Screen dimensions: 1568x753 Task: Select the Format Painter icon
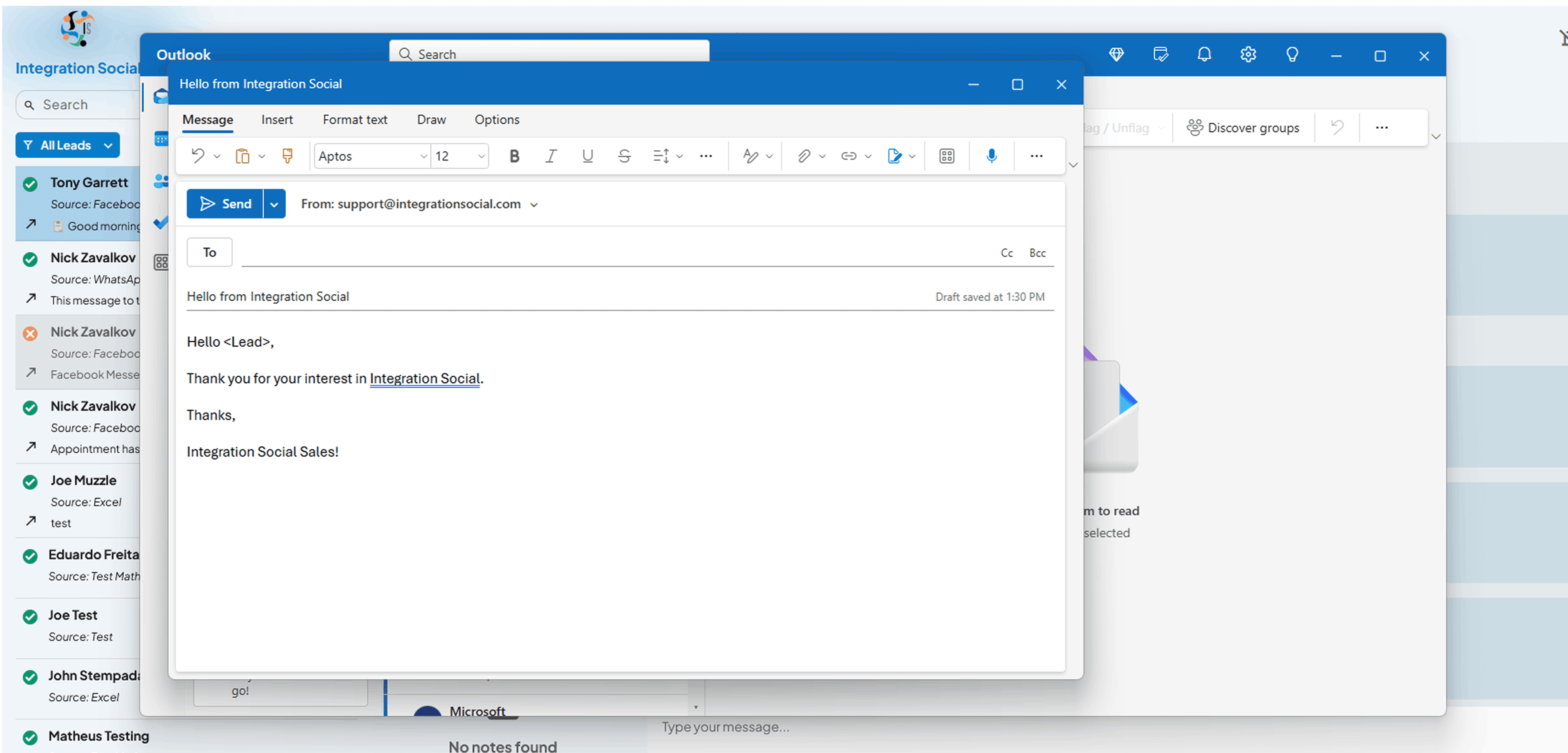[287, 156]
